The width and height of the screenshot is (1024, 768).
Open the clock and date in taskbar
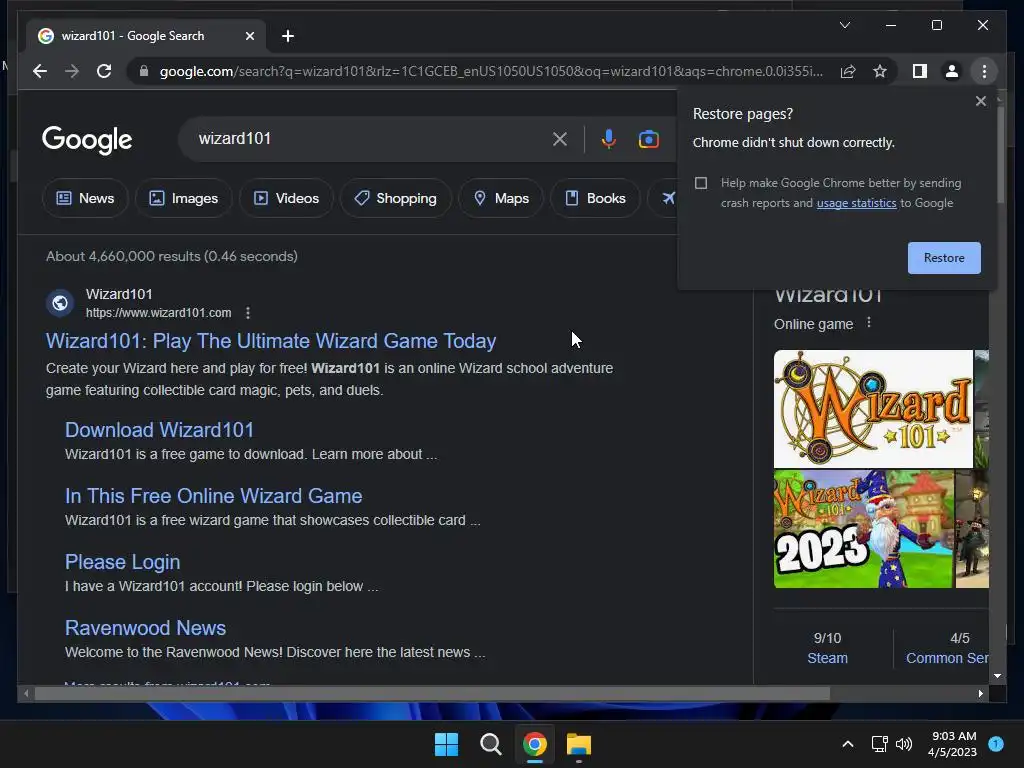[x=953, y=744]
